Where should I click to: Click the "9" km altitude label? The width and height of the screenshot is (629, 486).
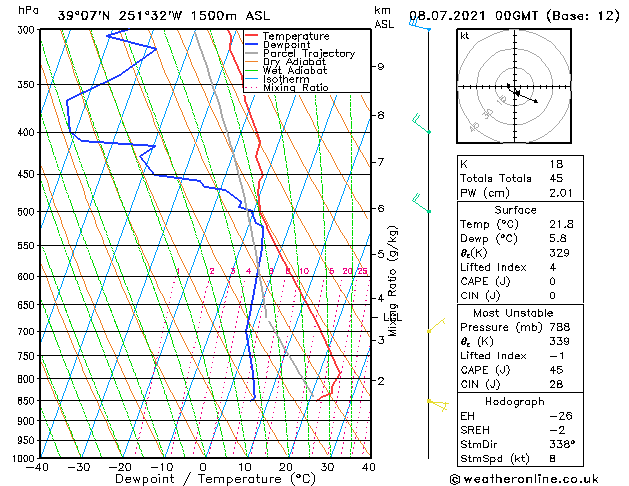tap(381, 67)
